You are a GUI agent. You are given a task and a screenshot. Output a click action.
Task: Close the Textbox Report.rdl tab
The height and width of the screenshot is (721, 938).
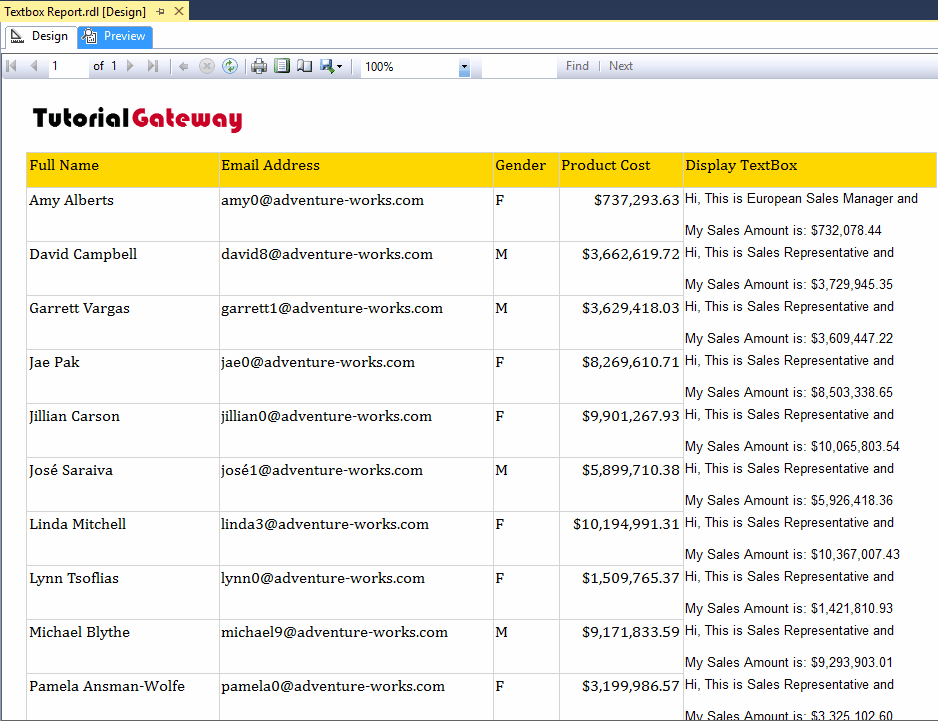pyautogui.click(x=179, y=11)
